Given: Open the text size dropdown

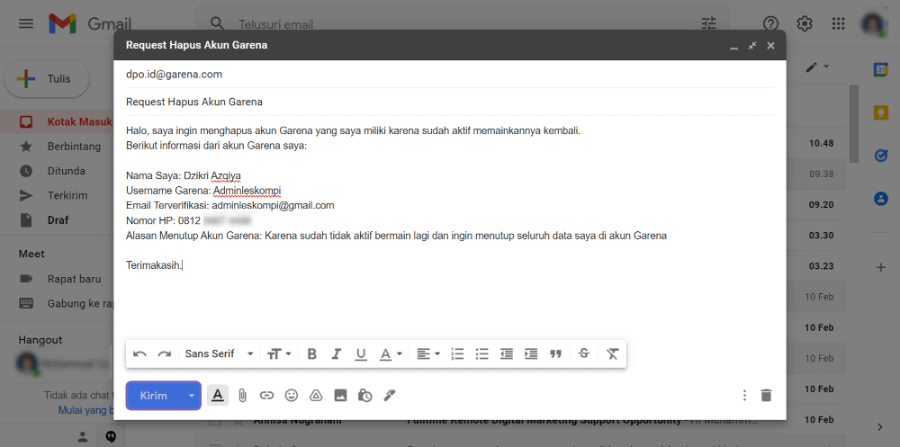Looking at the screenshot, I should (x=280, y=354).
